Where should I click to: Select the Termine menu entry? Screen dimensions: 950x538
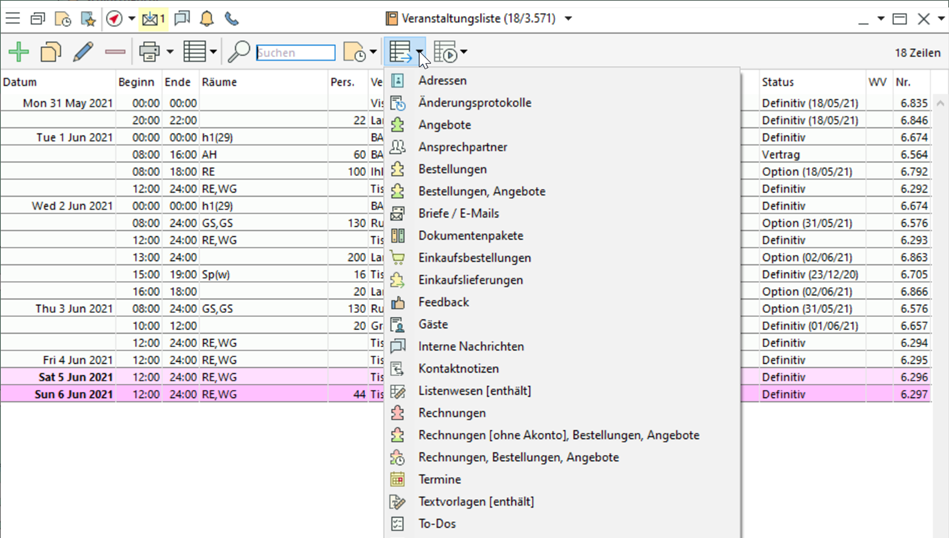(439, 479)
